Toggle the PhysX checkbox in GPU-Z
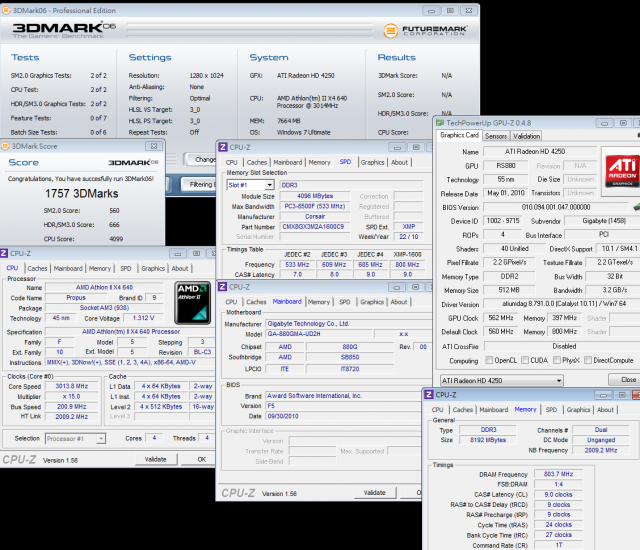This screenshot has height=550, width=640. pos(557,360)
